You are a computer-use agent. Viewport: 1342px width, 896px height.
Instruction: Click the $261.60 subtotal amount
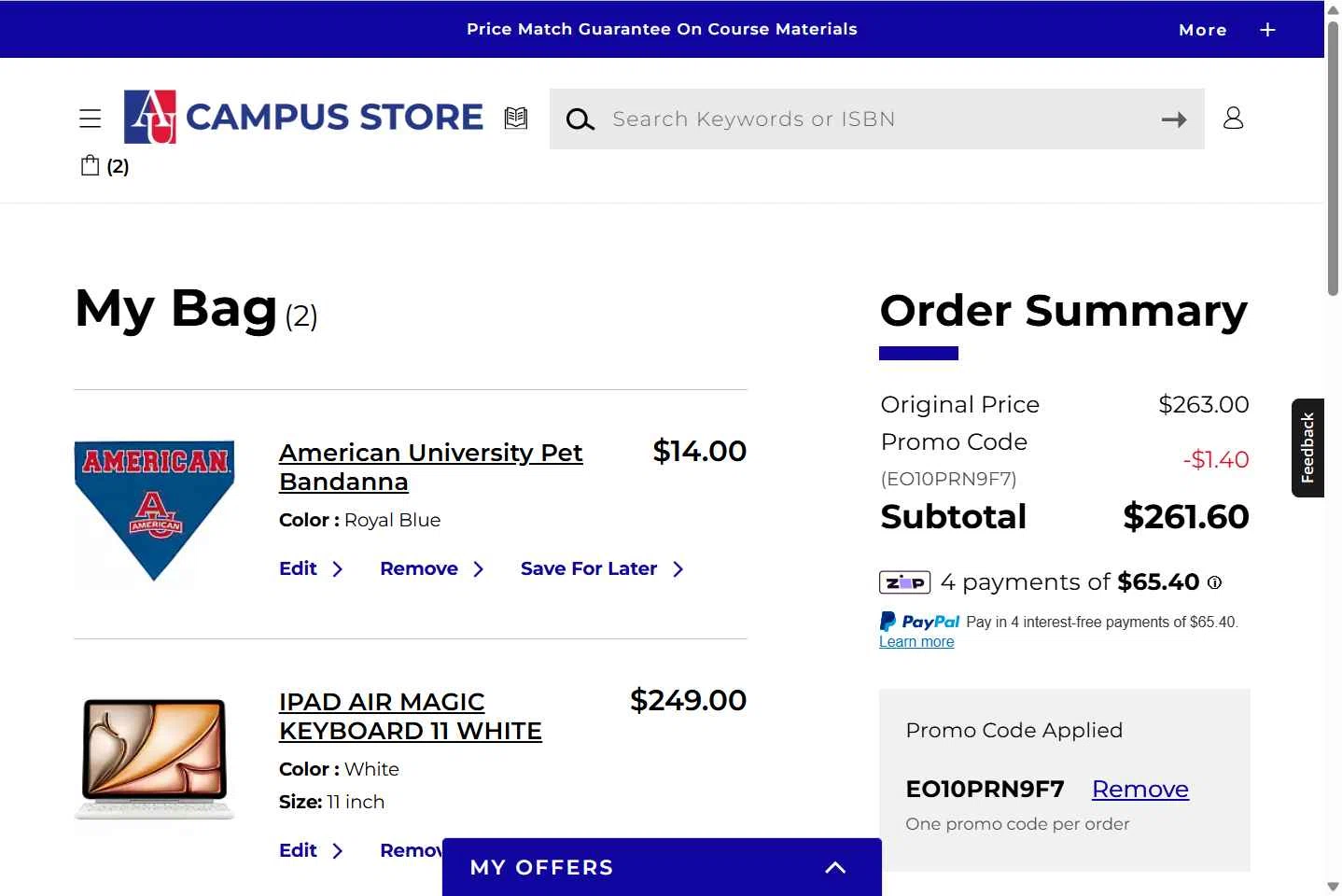tap(1186, 516)
